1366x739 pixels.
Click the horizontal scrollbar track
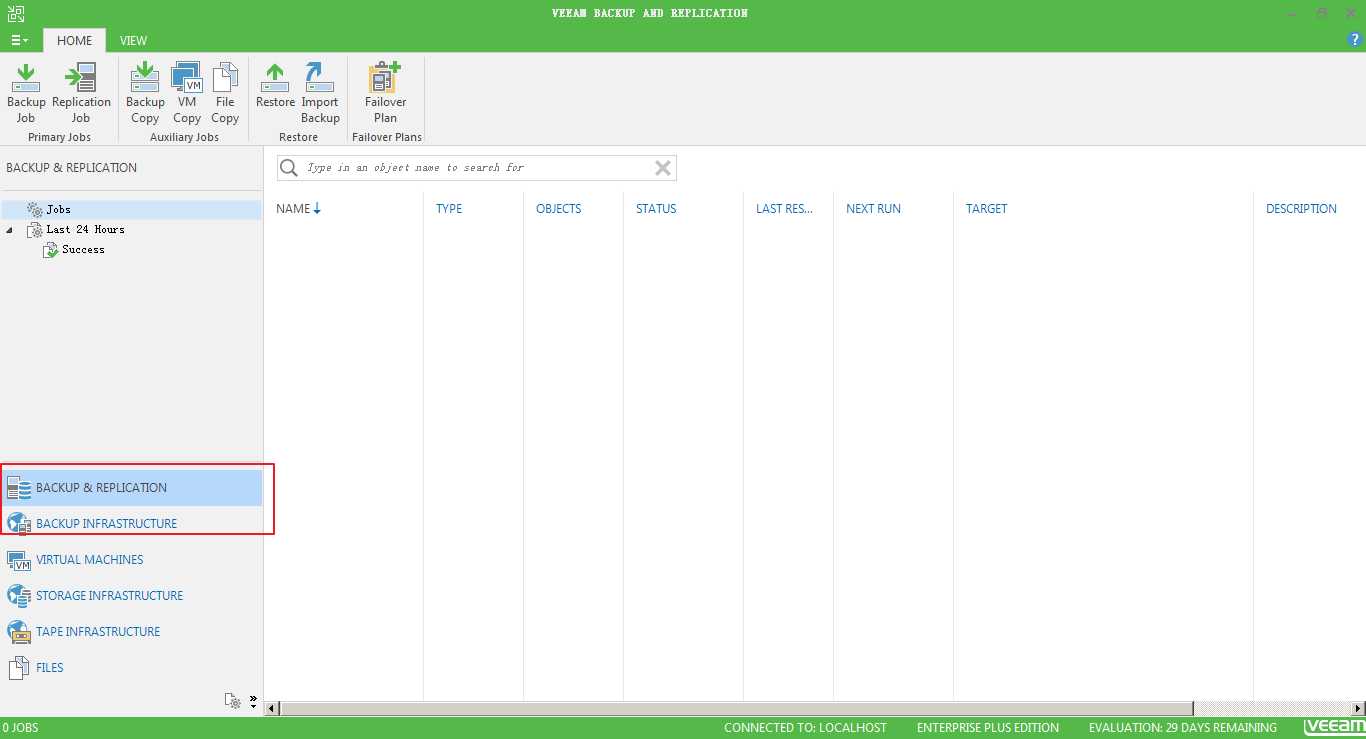point(1270,708)
